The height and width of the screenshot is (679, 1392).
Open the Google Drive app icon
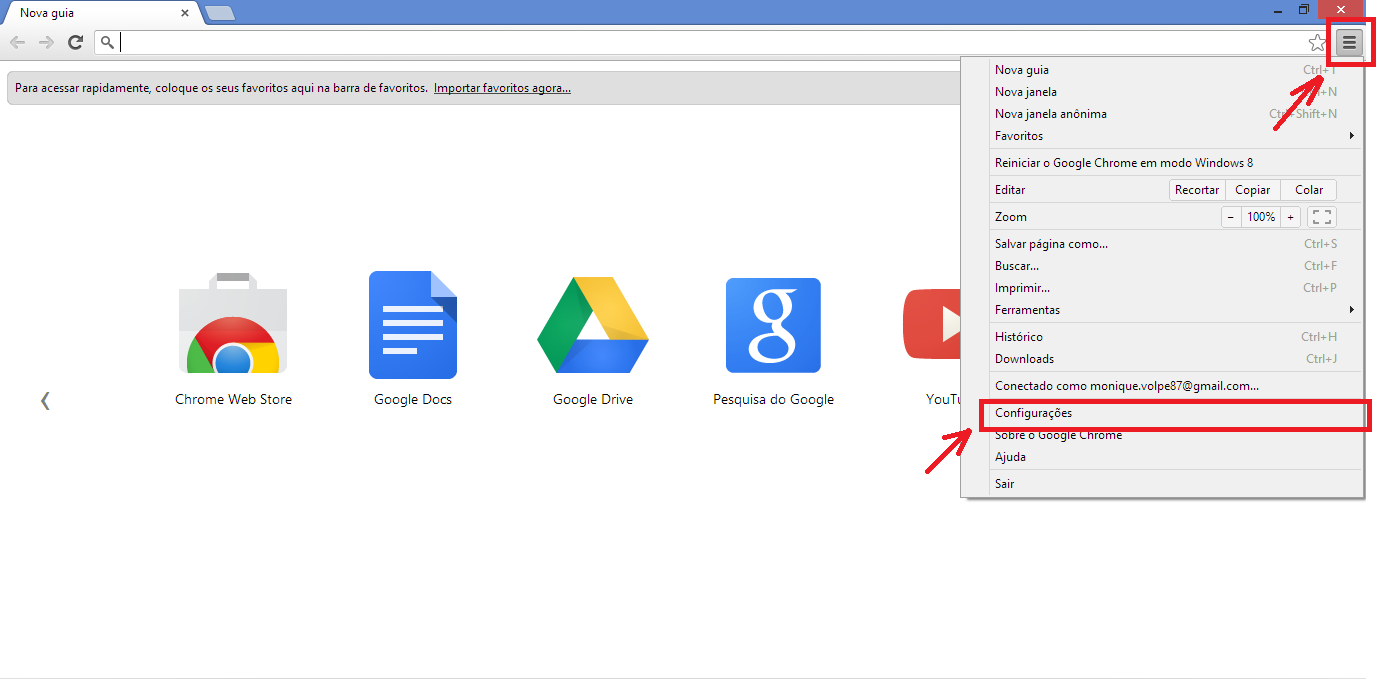tap(593, 325)
